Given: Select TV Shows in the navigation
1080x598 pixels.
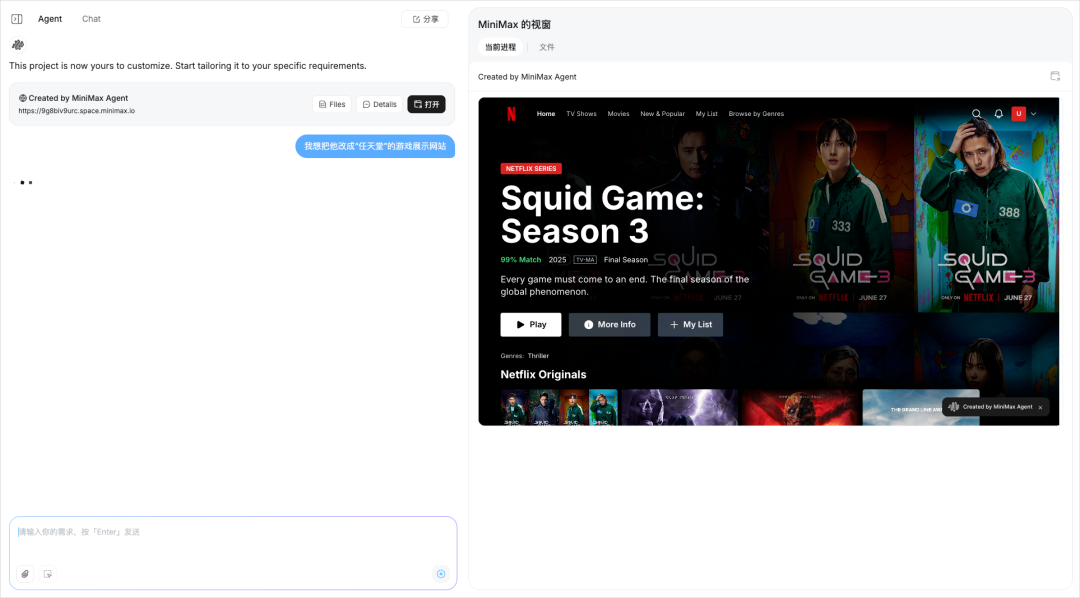Looking at the screenshot, I should click(581, 114).
